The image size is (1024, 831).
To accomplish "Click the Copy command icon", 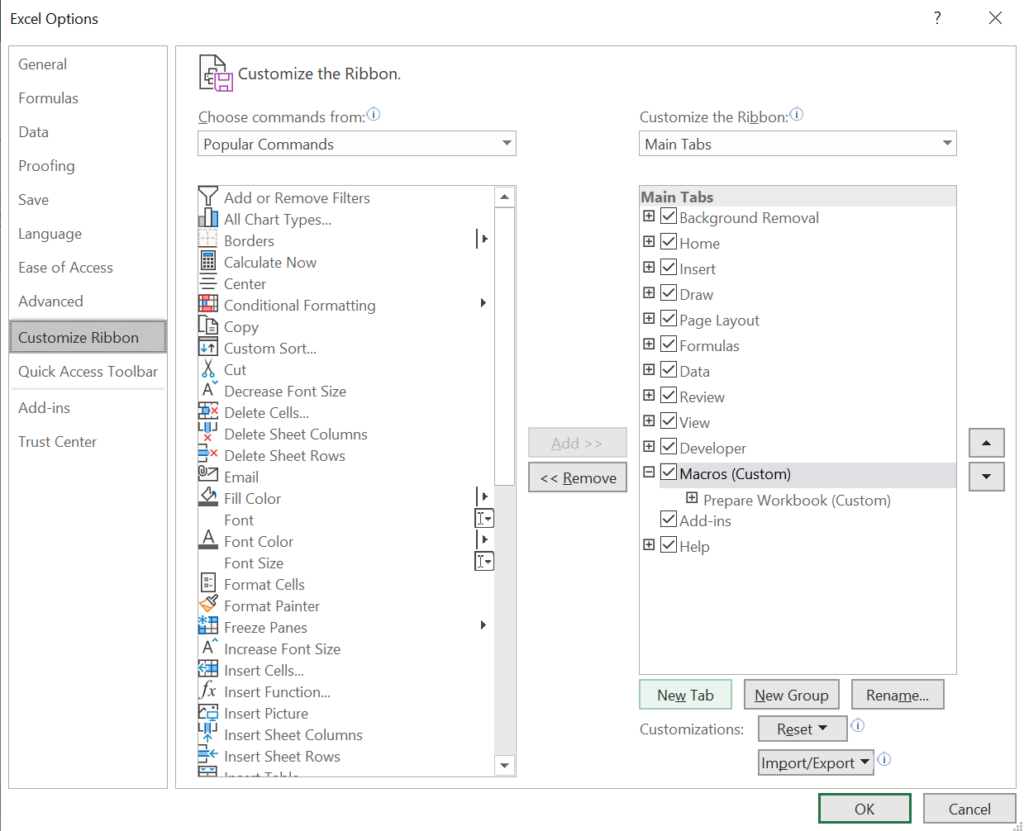I will (x=208, y=326).
